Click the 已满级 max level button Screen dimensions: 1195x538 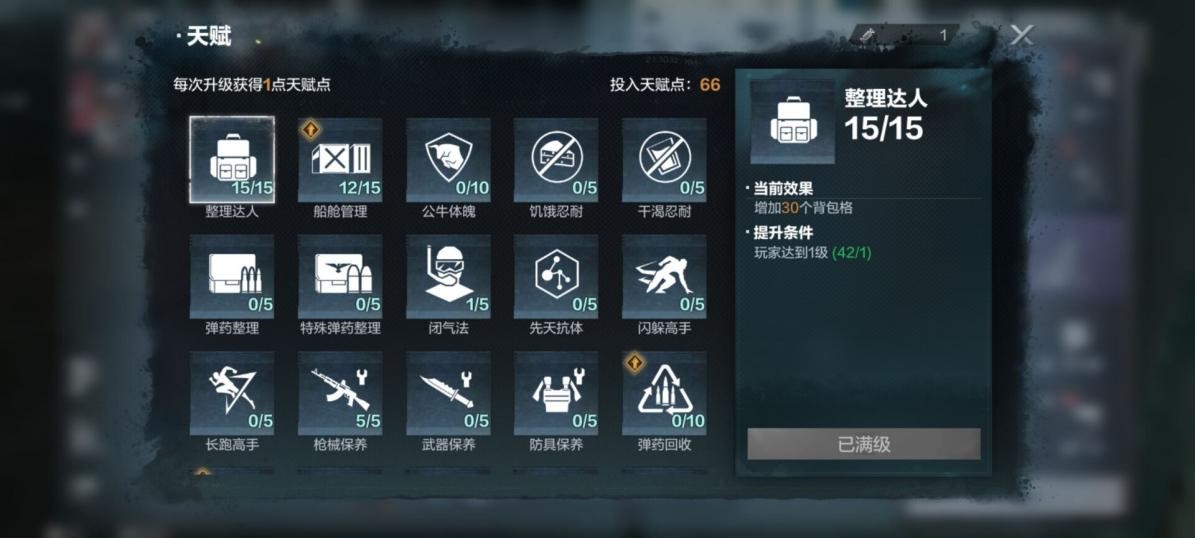pyautogui.click(x=863, y=444)
